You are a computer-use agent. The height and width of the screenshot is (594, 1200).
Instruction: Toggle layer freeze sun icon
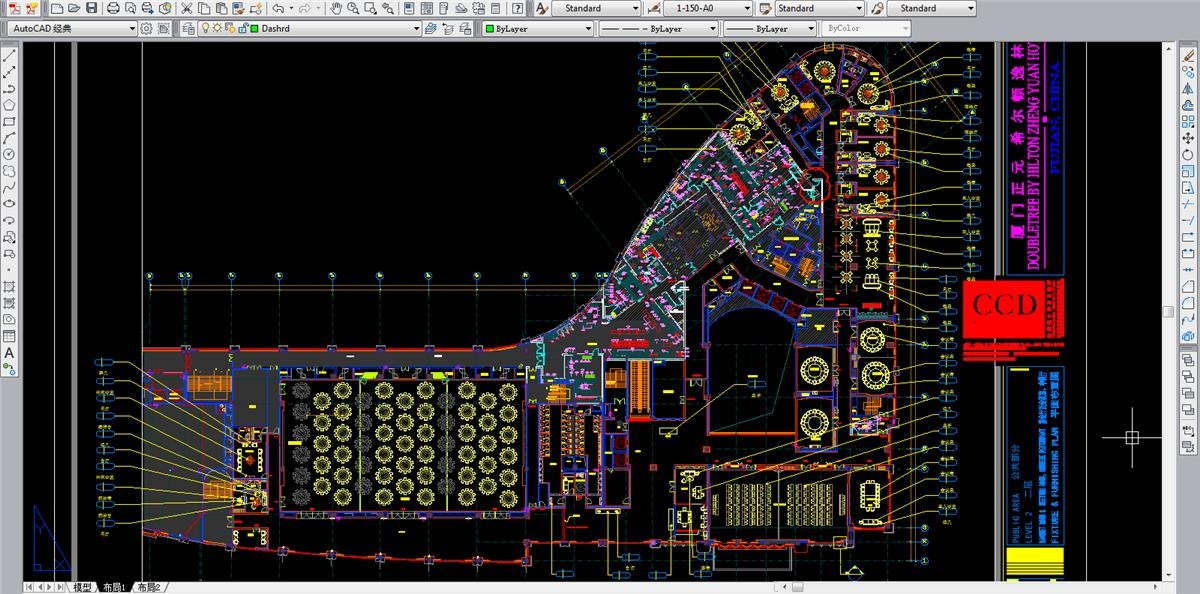coord(218,29)
